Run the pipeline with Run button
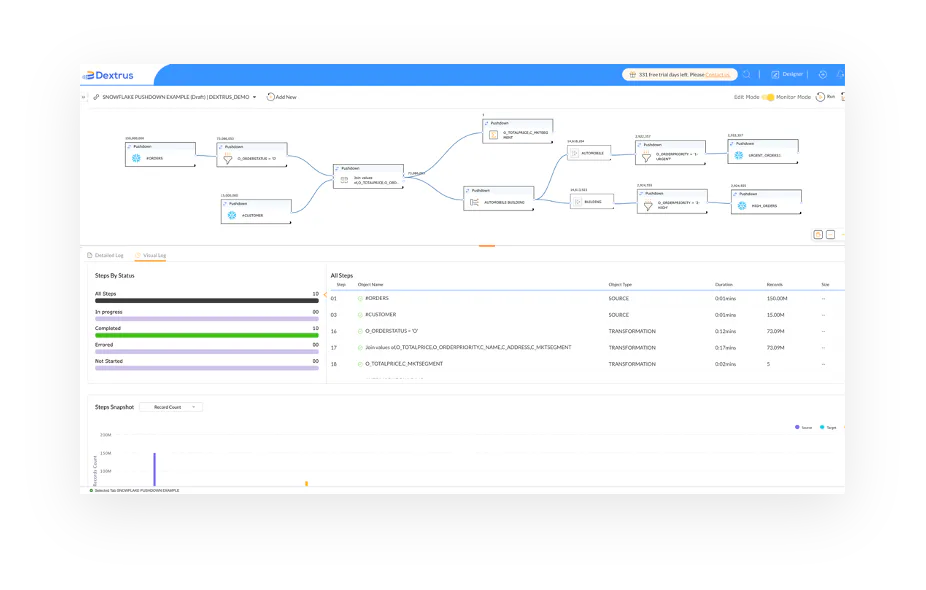The image size is (926, 590). (825, 97)
